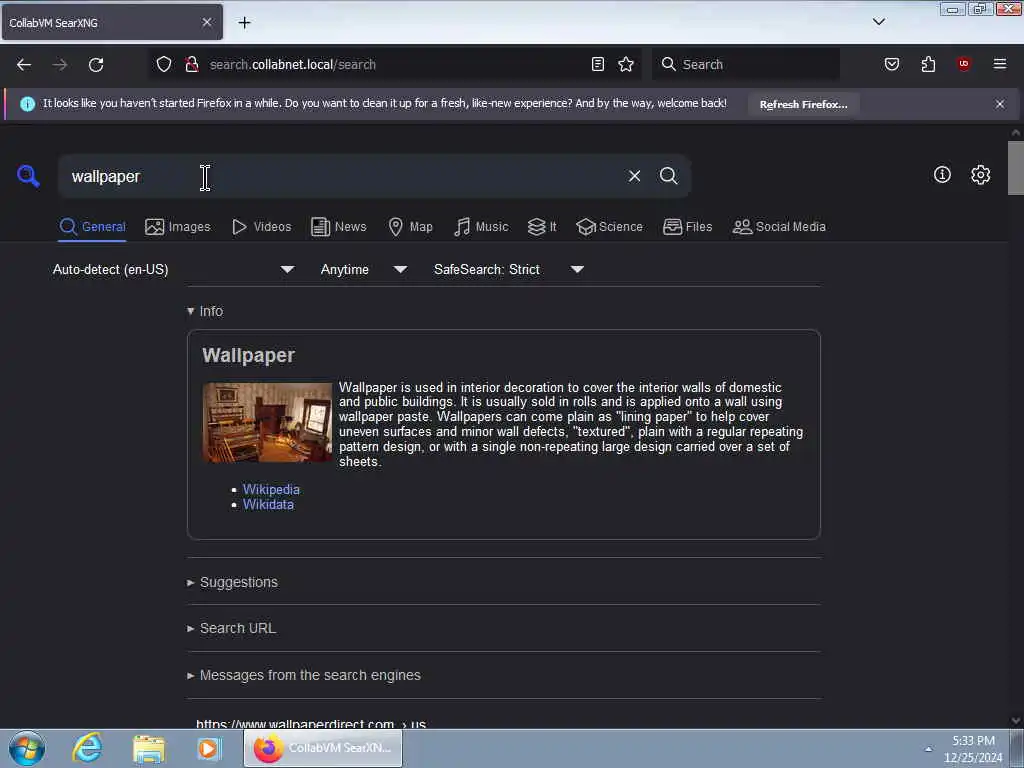Screen dimensions: 1024x768
Task: Switch to Files category
Action: pos(688,227)
